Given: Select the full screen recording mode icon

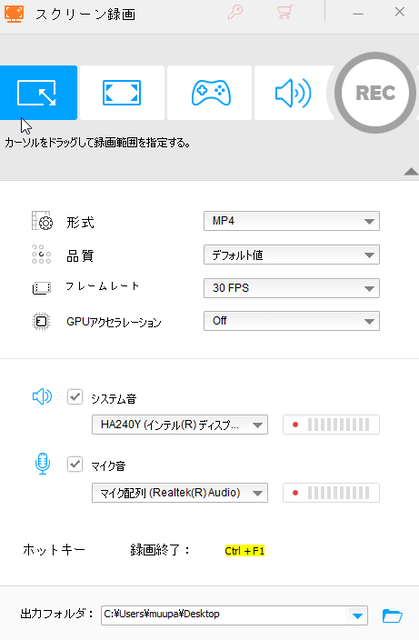Looking at the screenshot, I should click(x=122, y=93).
